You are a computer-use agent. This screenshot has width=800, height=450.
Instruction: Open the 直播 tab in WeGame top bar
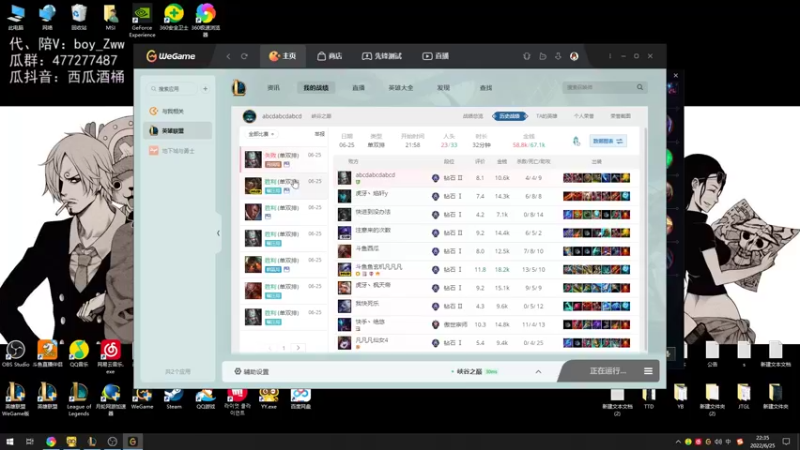[x=435, y=56]
